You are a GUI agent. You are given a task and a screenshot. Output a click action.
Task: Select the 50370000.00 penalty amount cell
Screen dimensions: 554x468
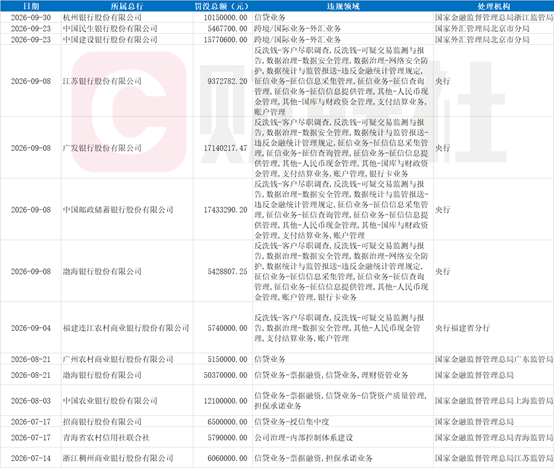[x=223, y=375]
